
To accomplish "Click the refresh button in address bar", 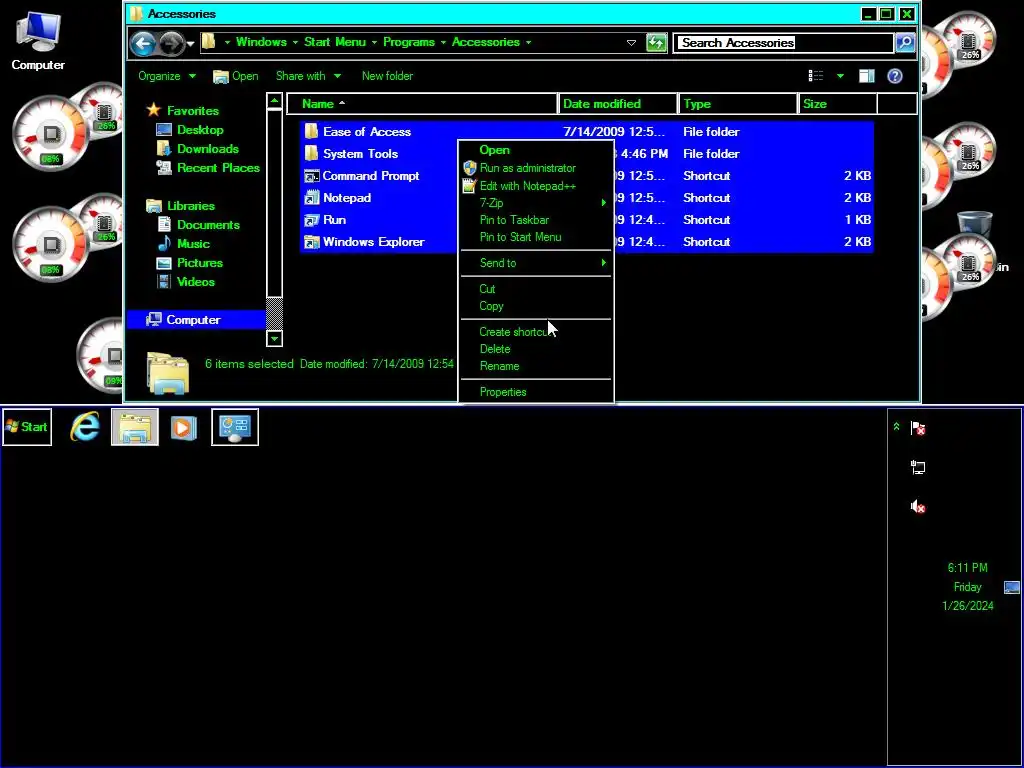I will pos(656,43).
